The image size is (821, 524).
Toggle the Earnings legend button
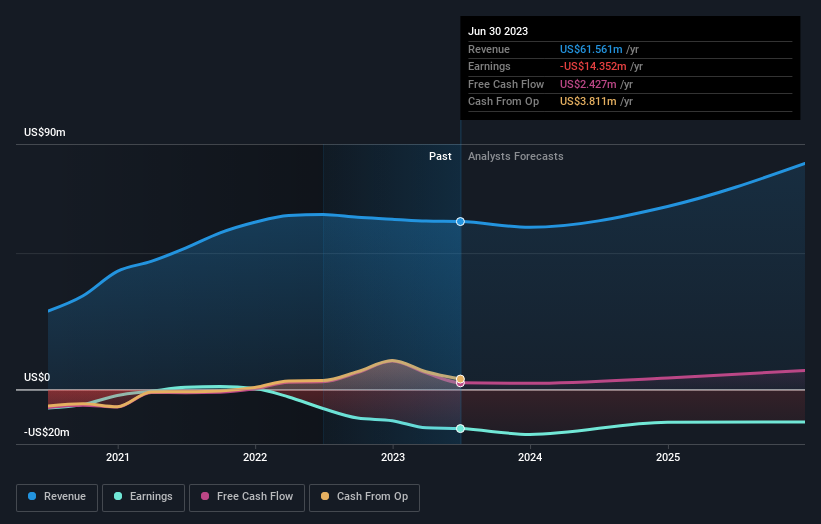143,497
